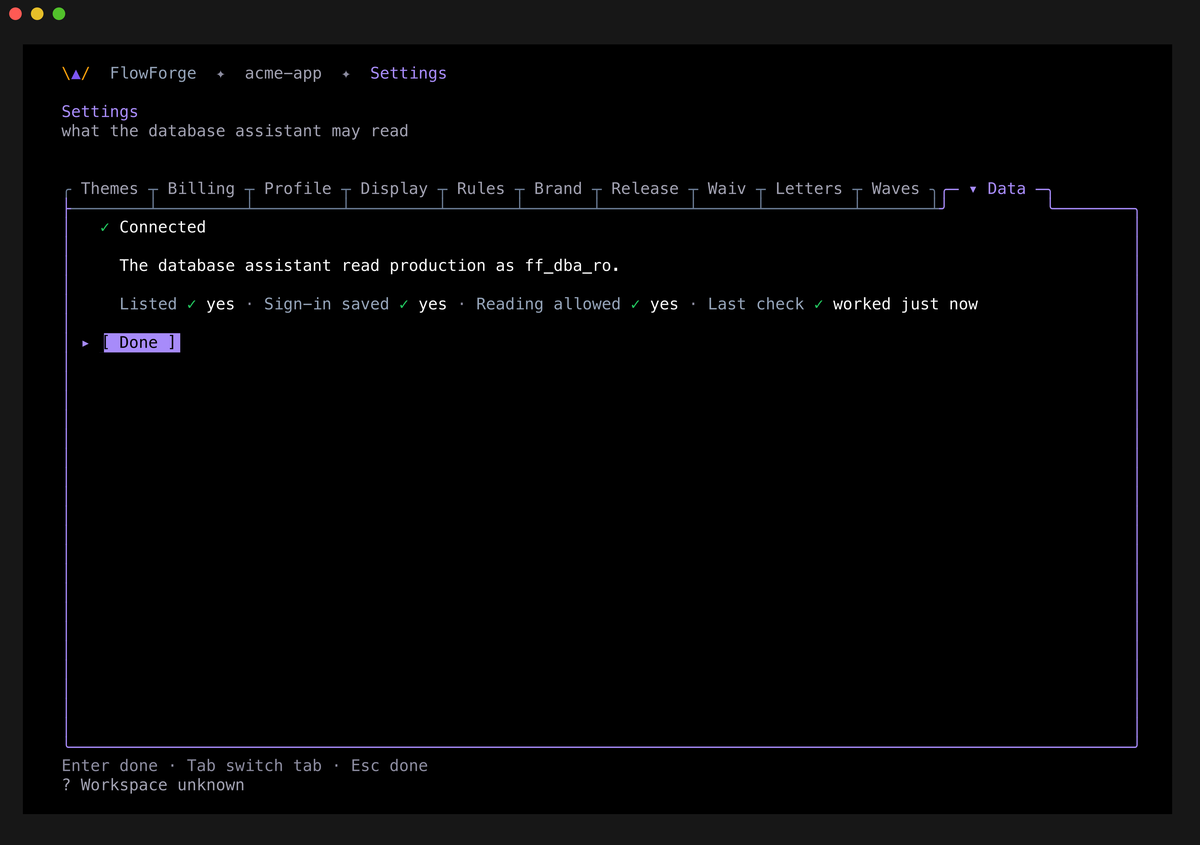This screenshot has height=845, width=1200.
Task: Minimize window with yellow button
Action: [x=37, y=14]
